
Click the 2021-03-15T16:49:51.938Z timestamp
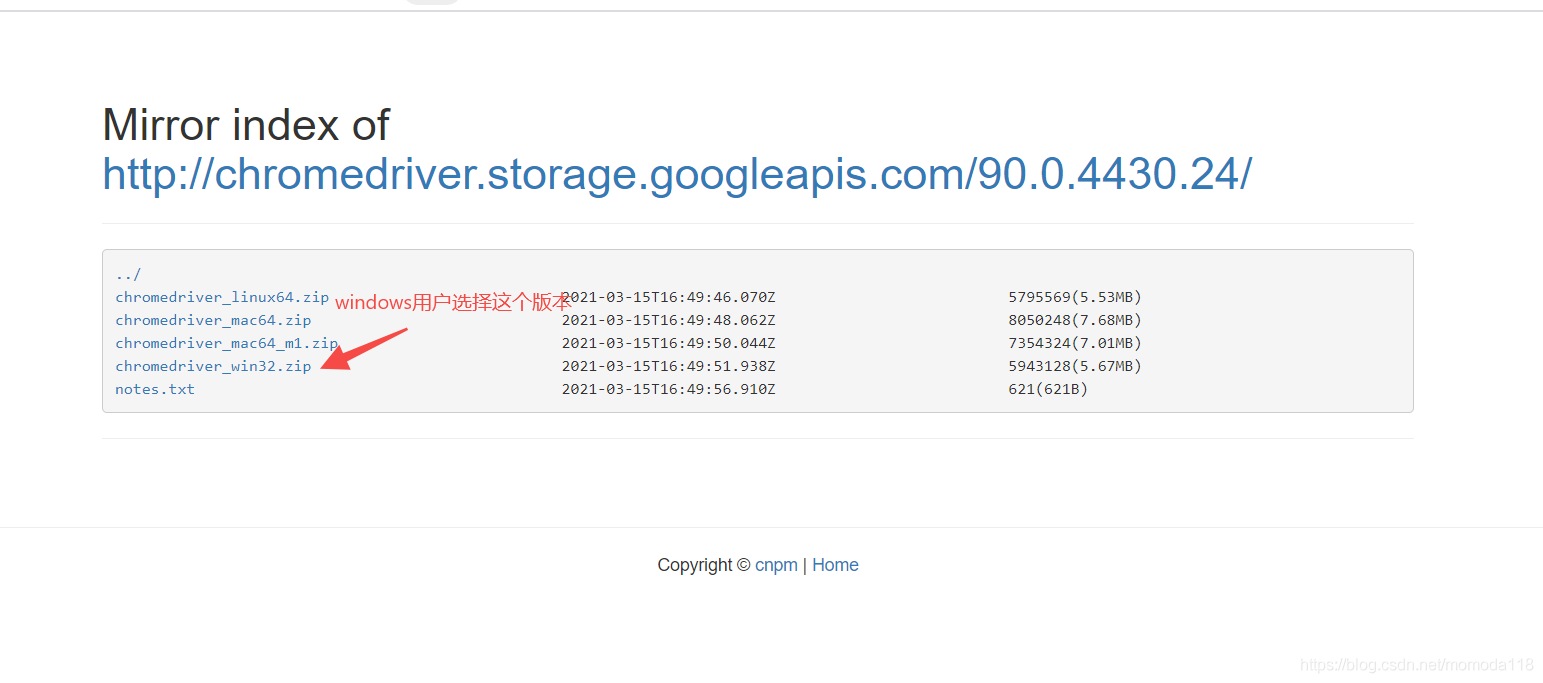669,366
